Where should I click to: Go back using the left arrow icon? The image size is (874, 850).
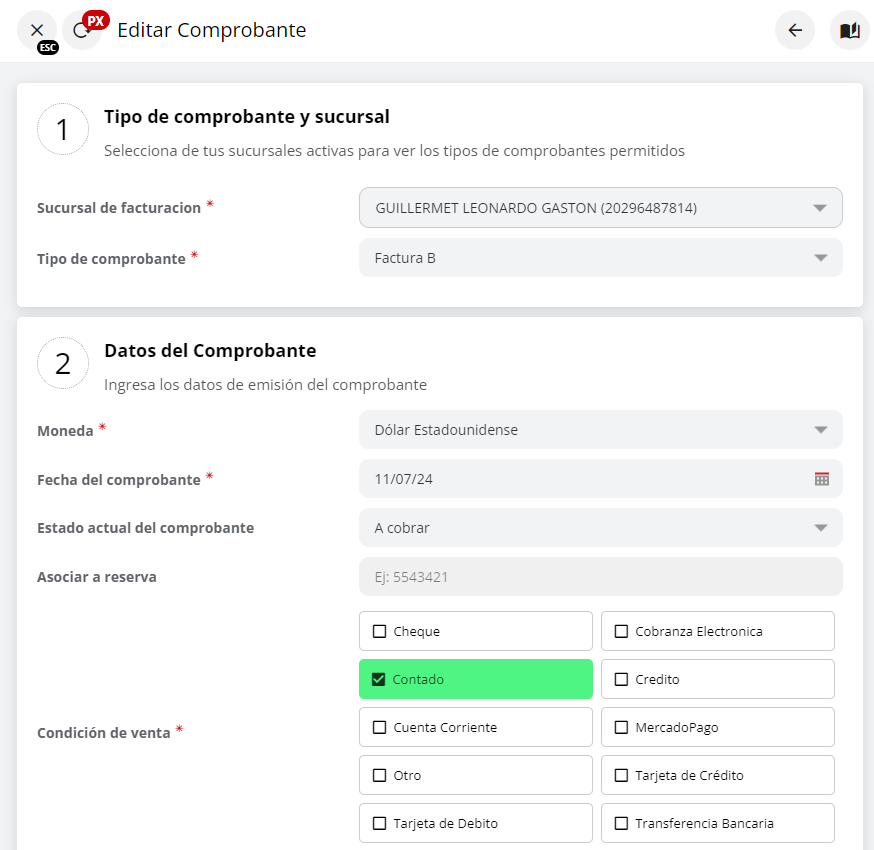[x=795, y=30]
